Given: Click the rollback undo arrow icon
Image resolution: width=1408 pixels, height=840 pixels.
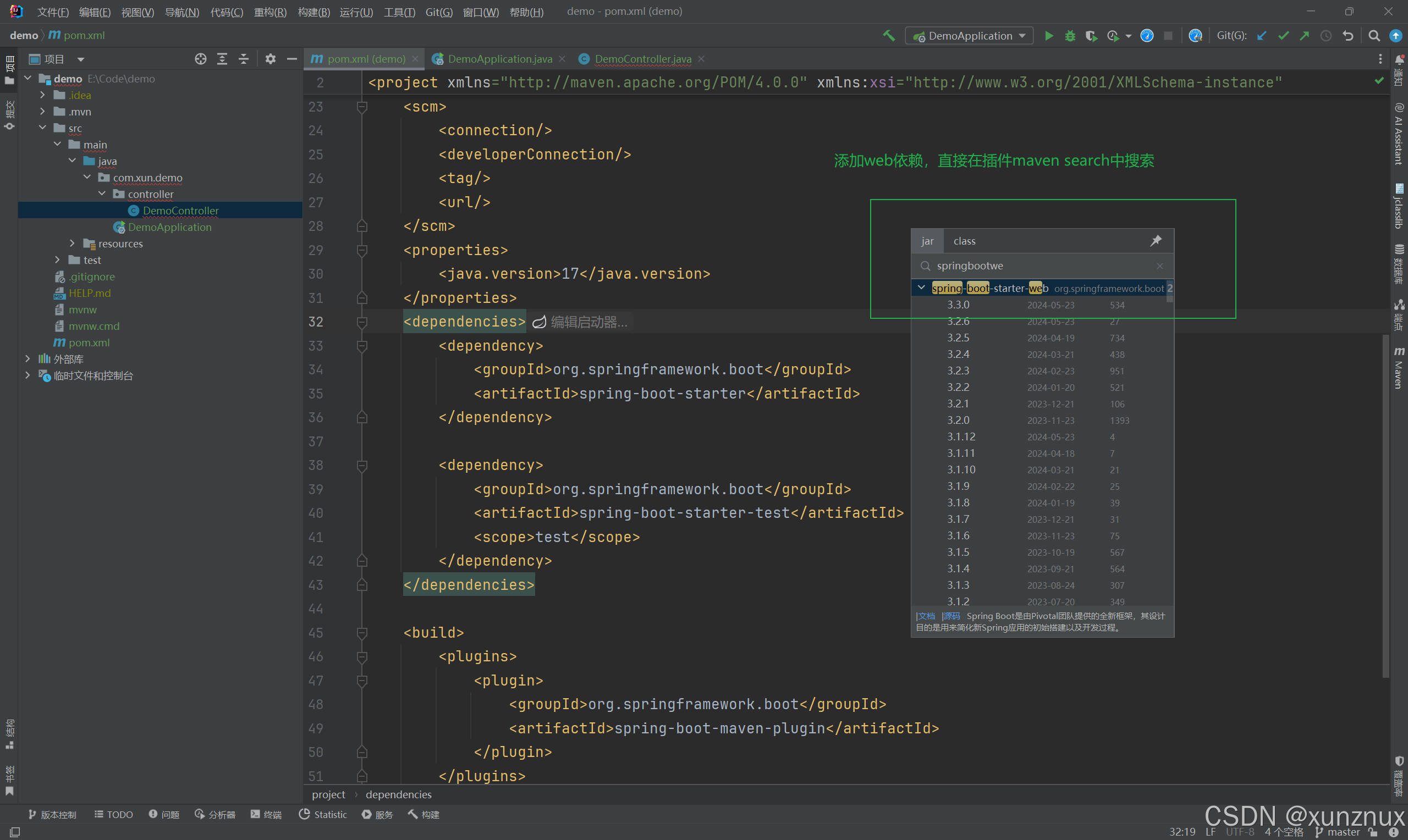Looking at the screenshot, I should tap(1348, 36).
